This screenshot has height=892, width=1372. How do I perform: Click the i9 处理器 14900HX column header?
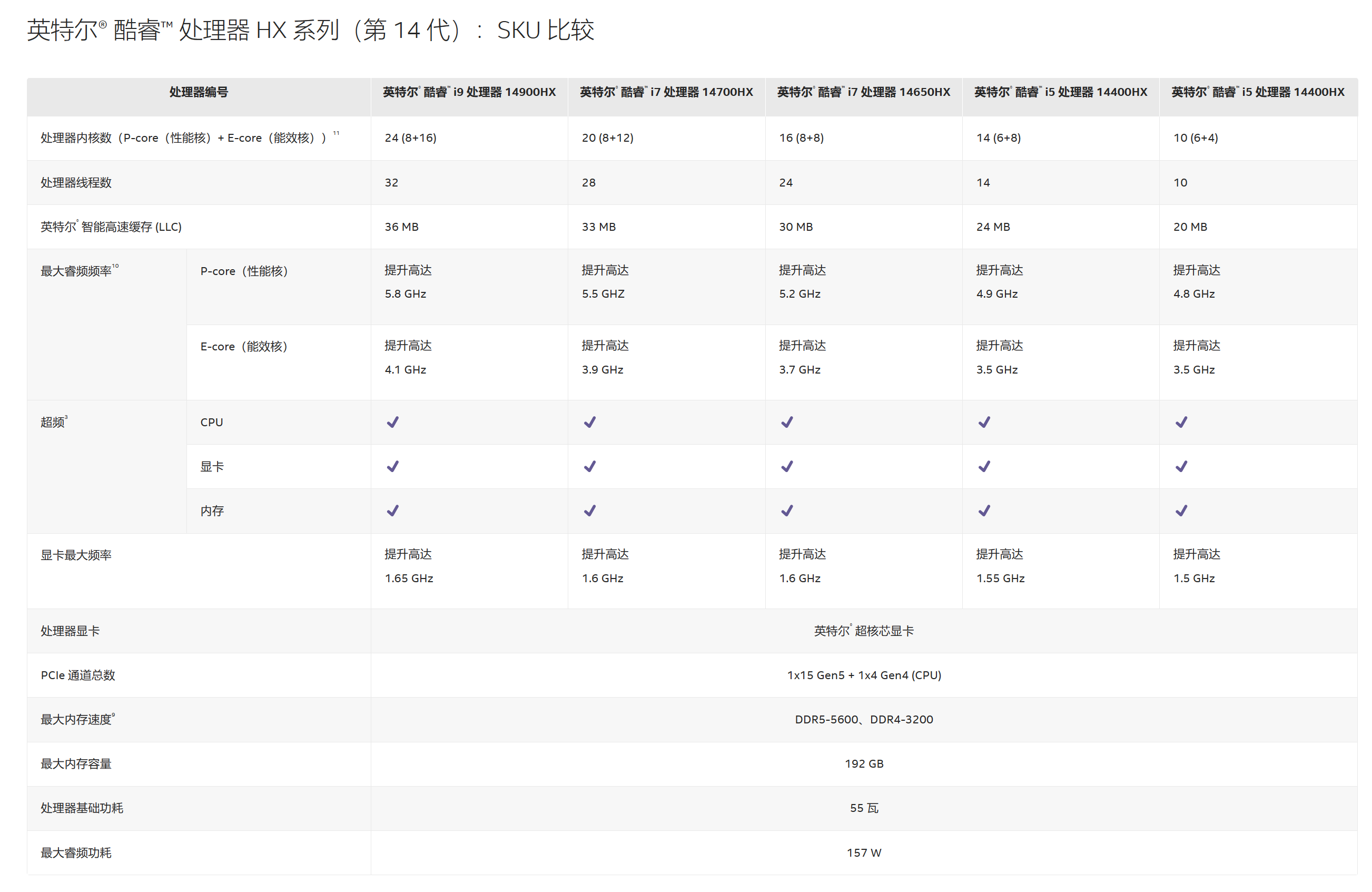tap(469, 92)
